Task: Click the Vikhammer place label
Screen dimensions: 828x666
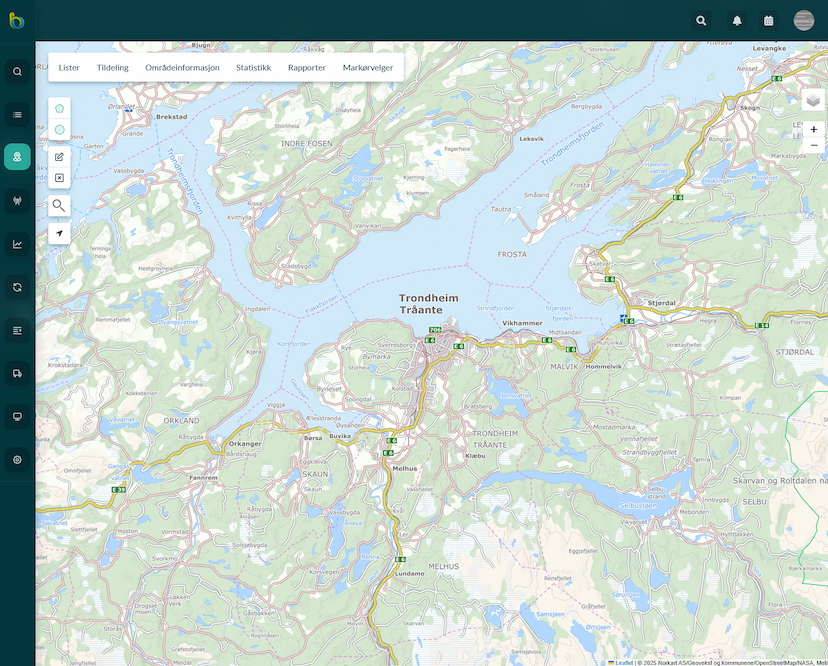Action: 522,323
